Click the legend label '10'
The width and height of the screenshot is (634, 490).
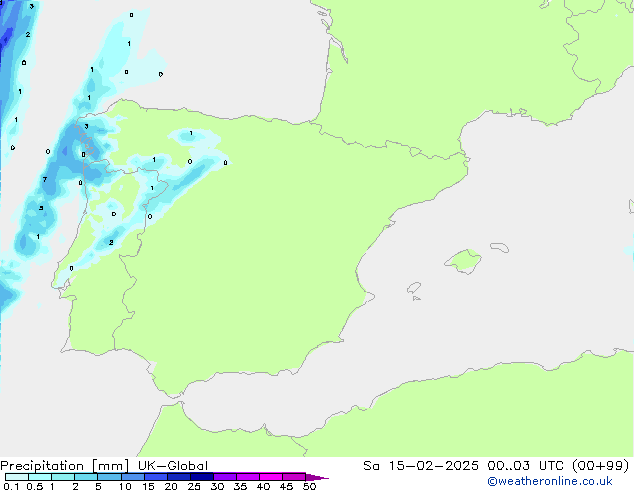[x=125, y=486]
